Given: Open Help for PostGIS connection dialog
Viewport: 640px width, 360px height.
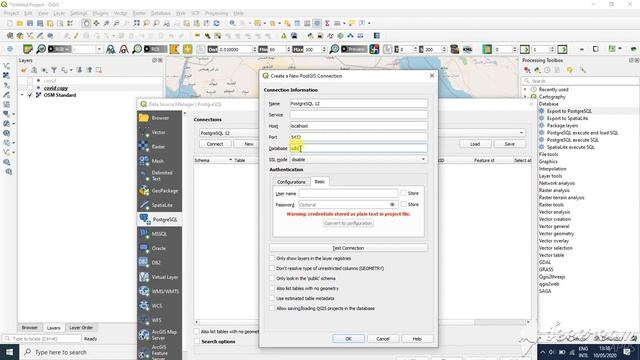Looking at the screenshot, I should click(x=417, y=339).
